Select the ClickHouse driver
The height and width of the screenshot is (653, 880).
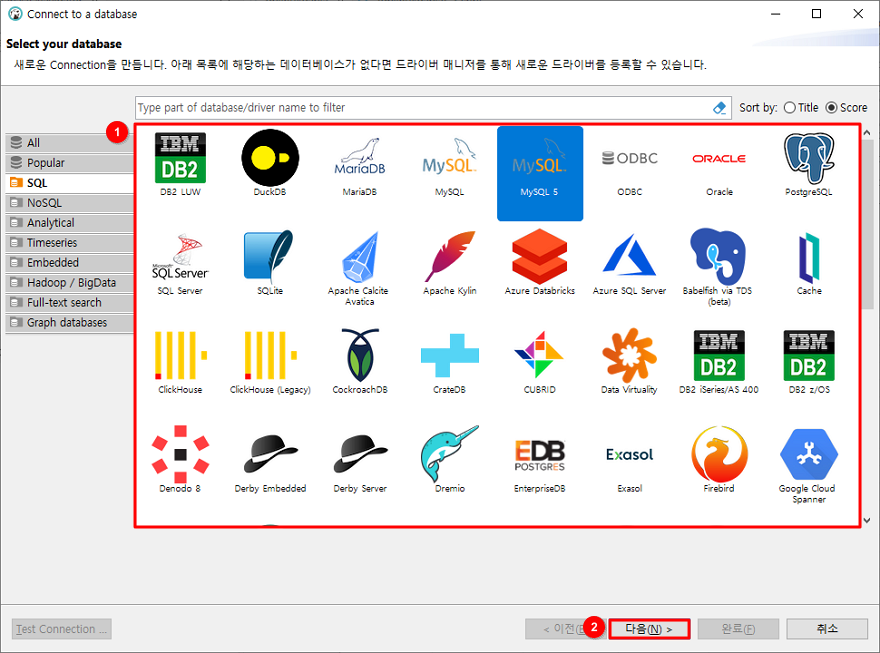[180, 361]
